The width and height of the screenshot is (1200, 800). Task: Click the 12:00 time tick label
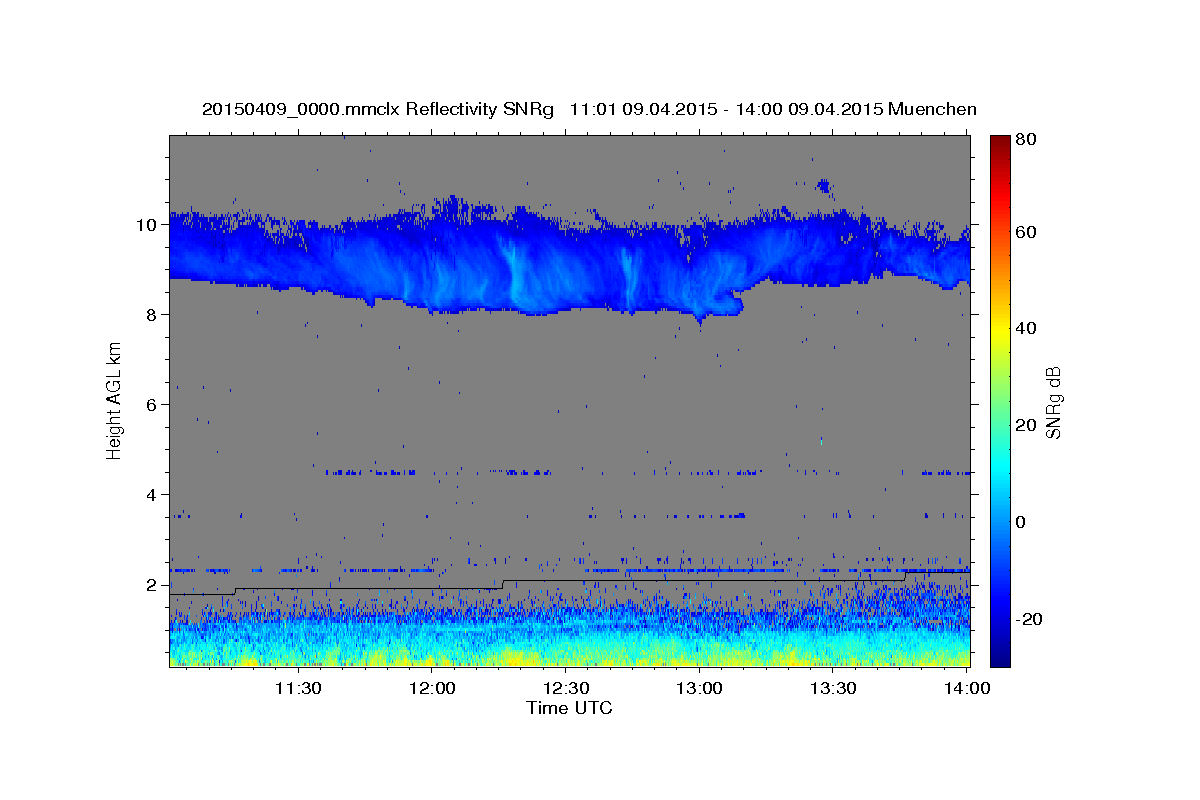tap(432, 688)
